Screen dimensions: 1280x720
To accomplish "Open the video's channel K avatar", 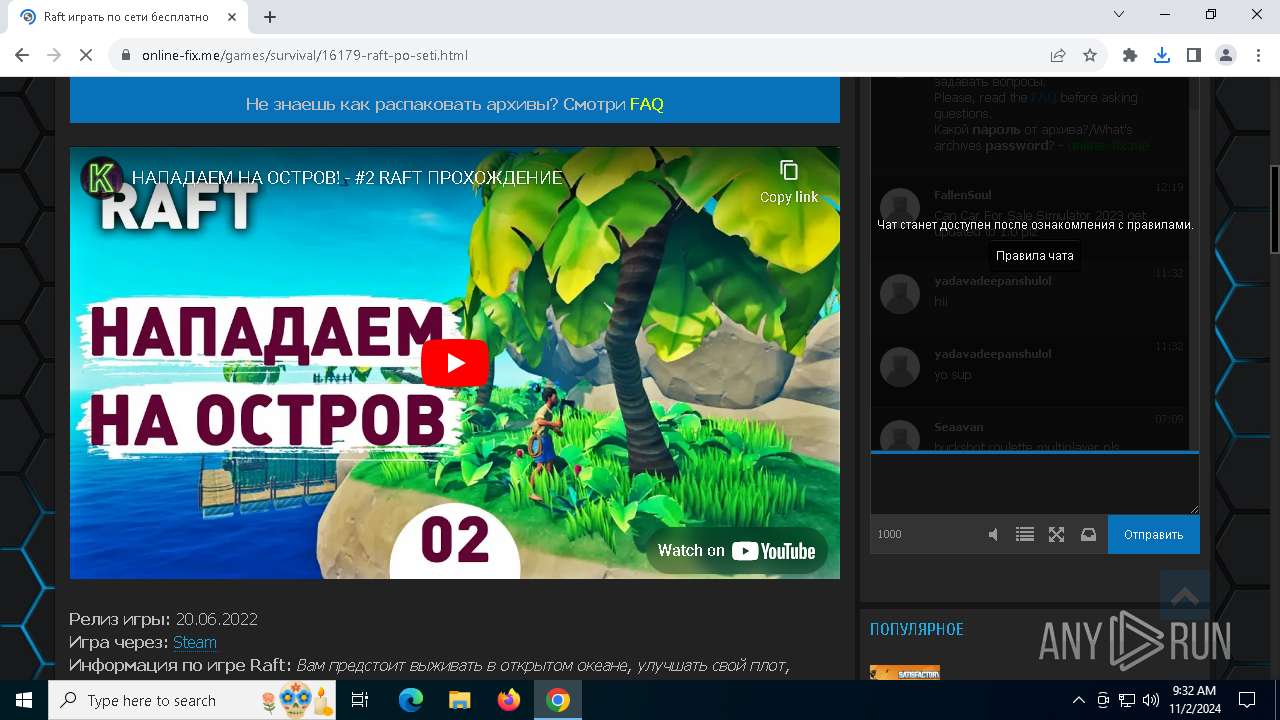I will pos(101,177).
